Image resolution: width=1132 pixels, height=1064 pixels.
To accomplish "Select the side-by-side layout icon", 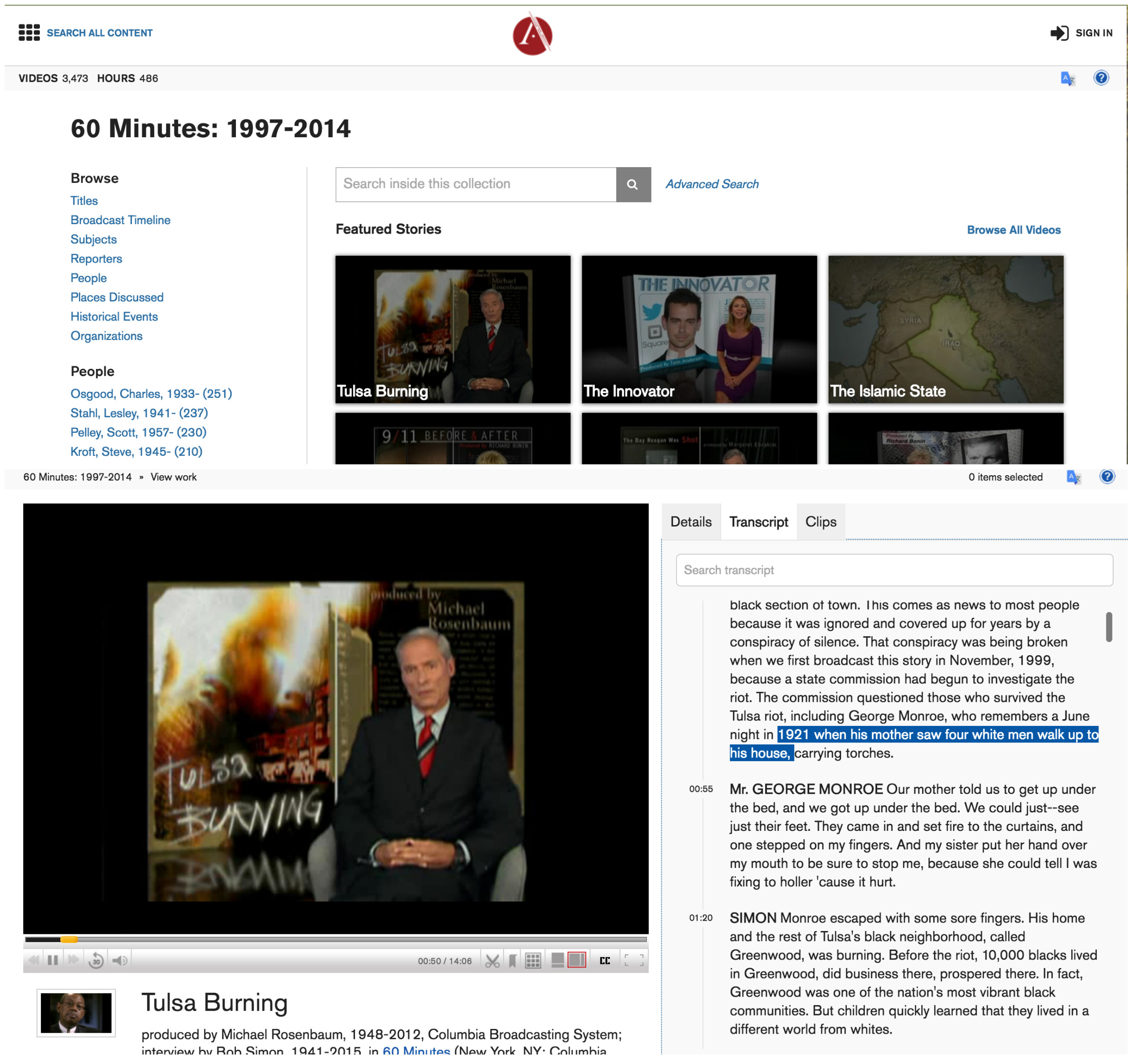I will click(x=577, y=961).
